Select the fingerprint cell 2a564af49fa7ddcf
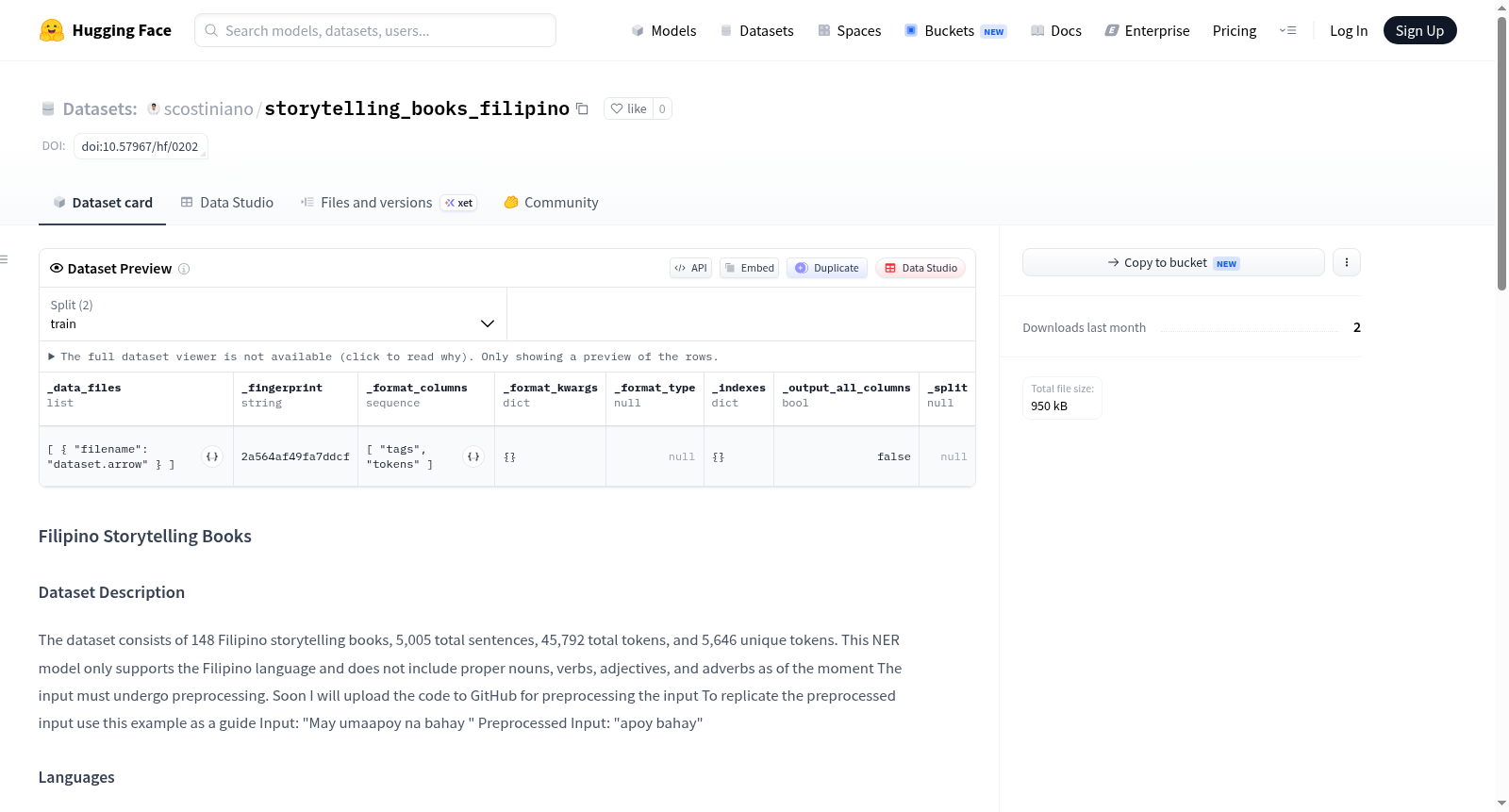This screenshot has height=812, width=1509. [296, 456]
